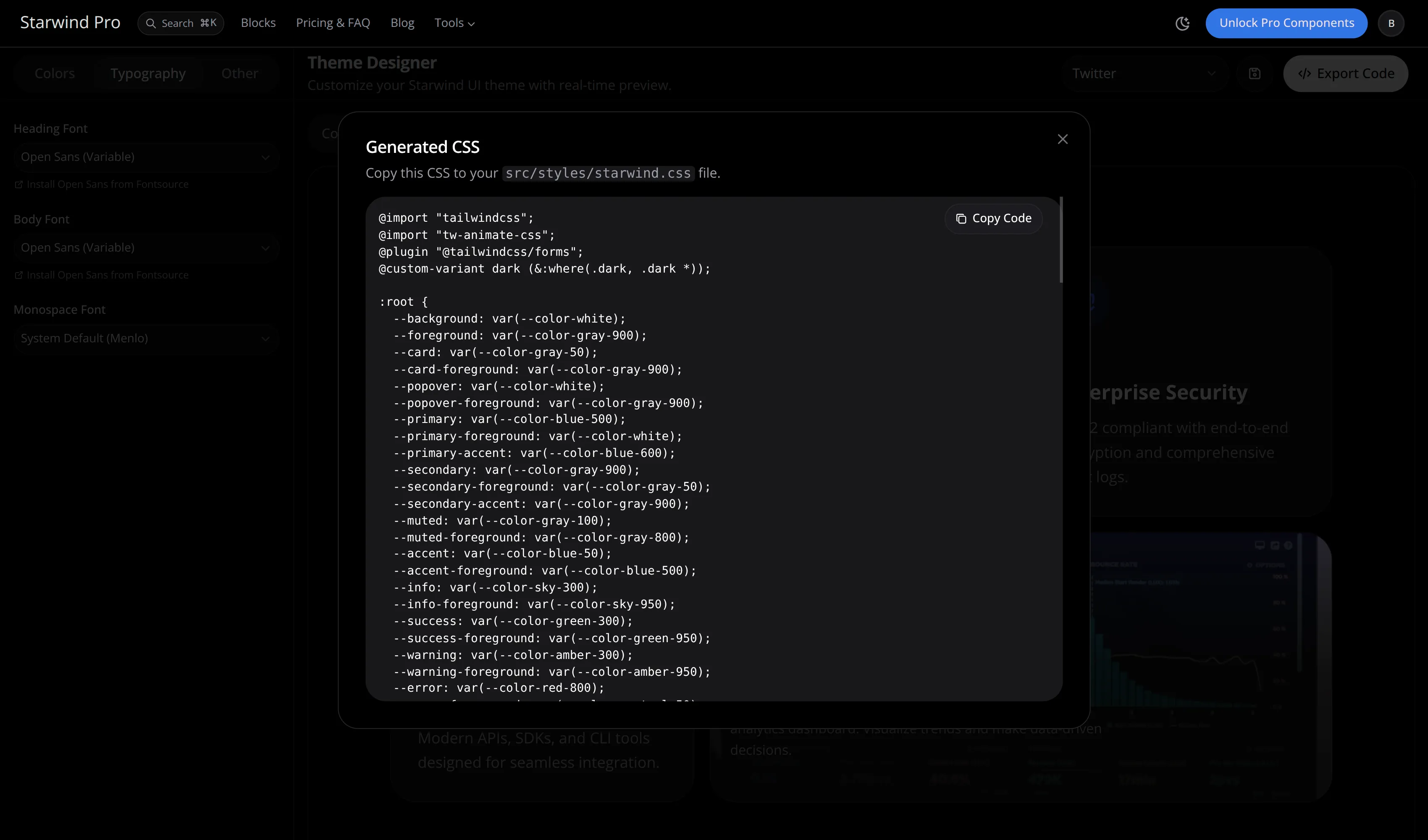This screenshot has width=1428, height=840.
Task: Click '--error: var(--color-red-800);' line
Action: 499,688
